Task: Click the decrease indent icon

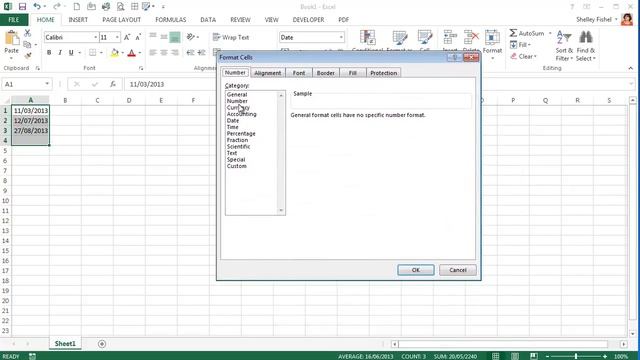Action: click(x=190, y=53)
